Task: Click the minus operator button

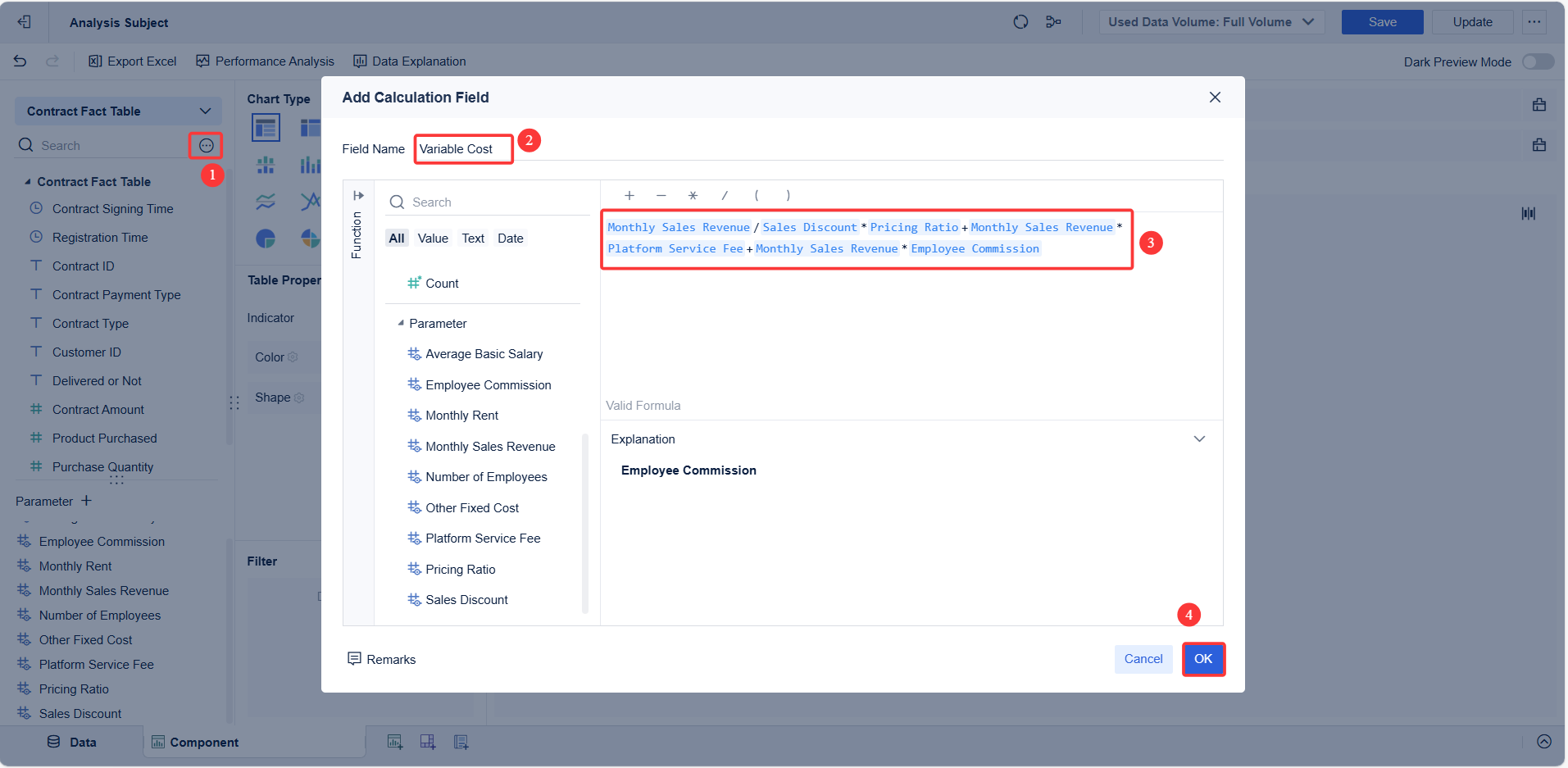Action: (x=661, y=196)
